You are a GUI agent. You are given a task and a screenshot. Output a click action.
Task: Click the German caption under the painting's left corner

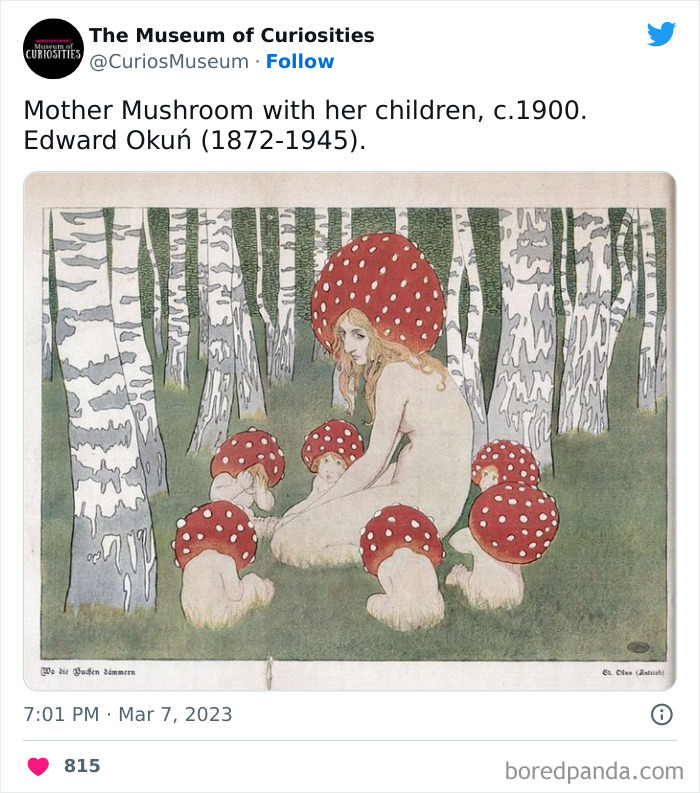[90, 671]
